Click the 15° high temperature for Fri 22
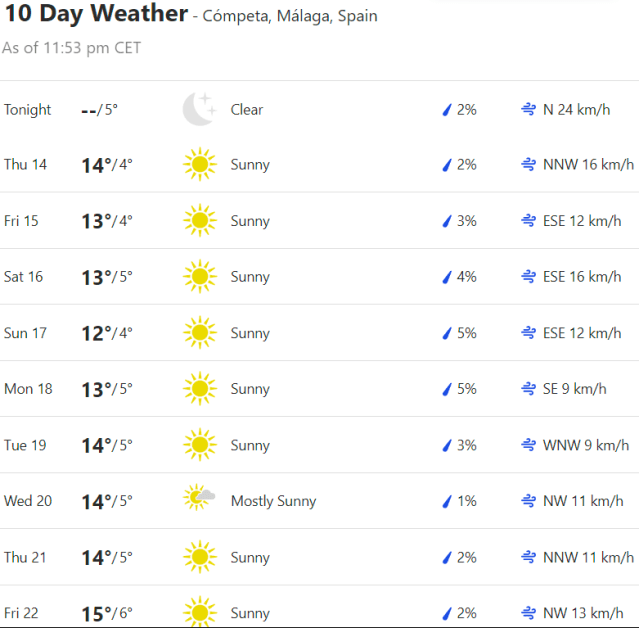 pyautogui.click(x=95, y=612)
